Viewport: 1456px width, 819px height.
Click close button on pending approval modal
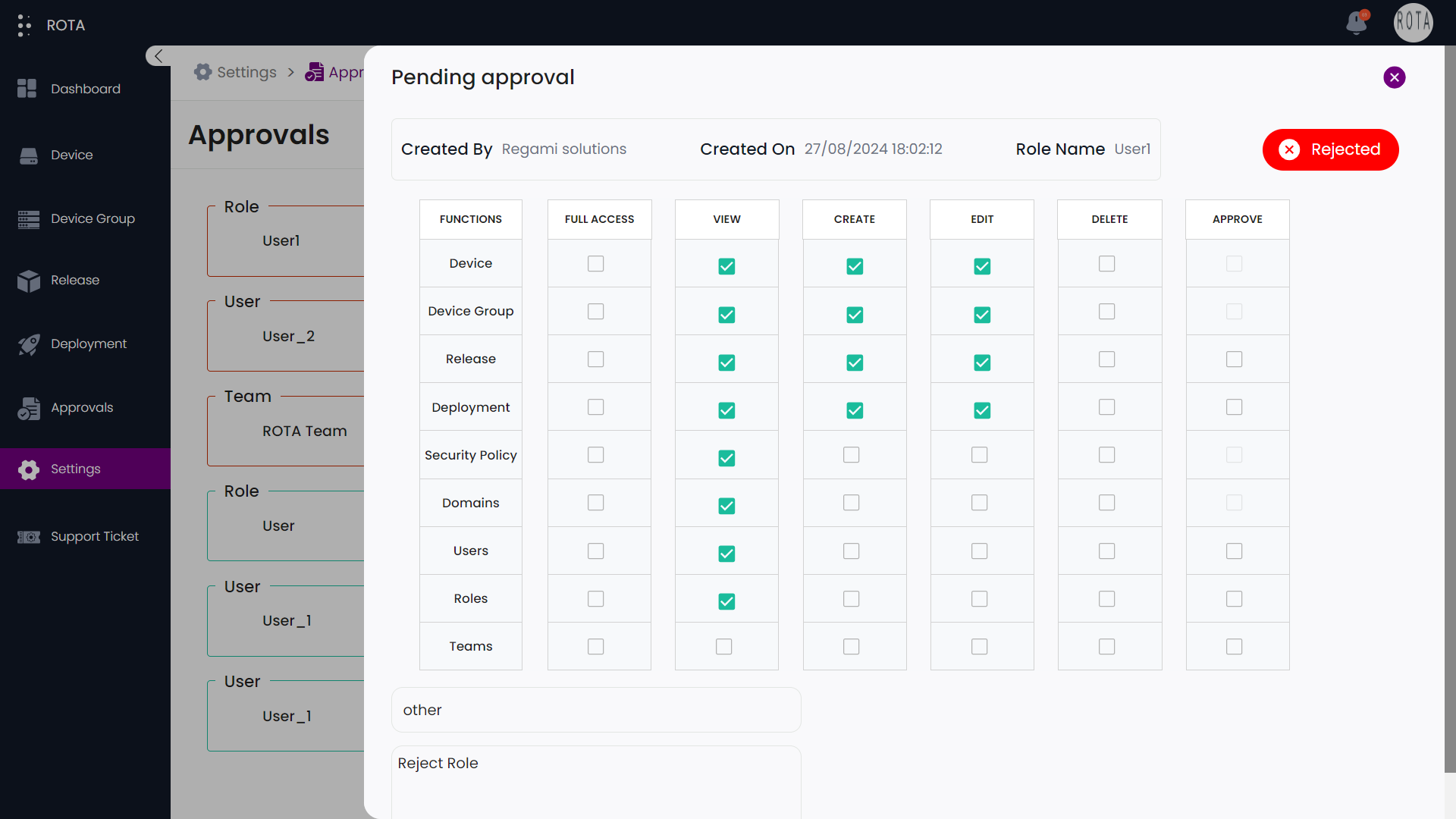(x=1395, y=77)
